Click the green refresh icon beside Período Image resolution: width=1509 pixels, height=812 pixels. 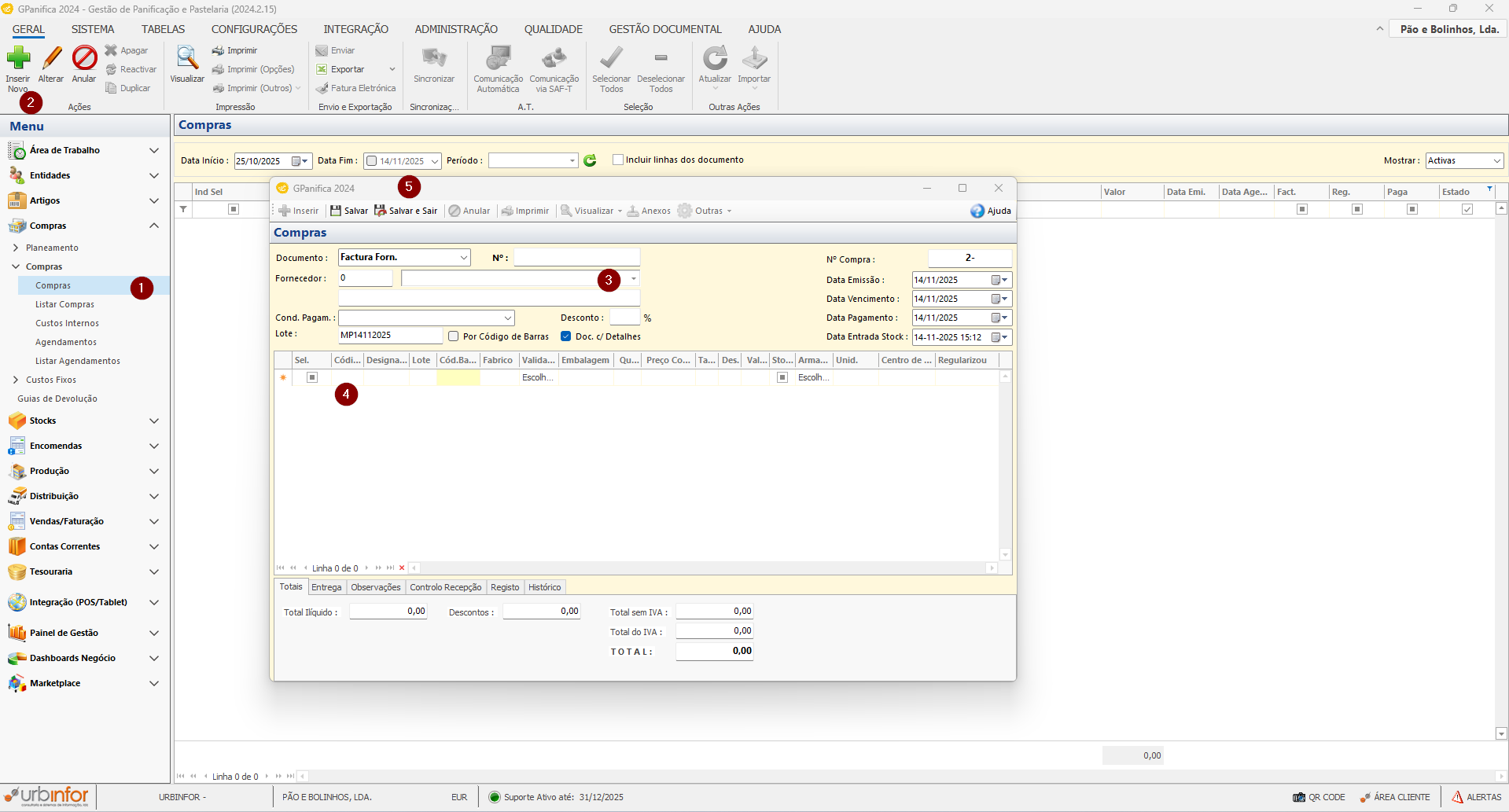click(590, 160)
